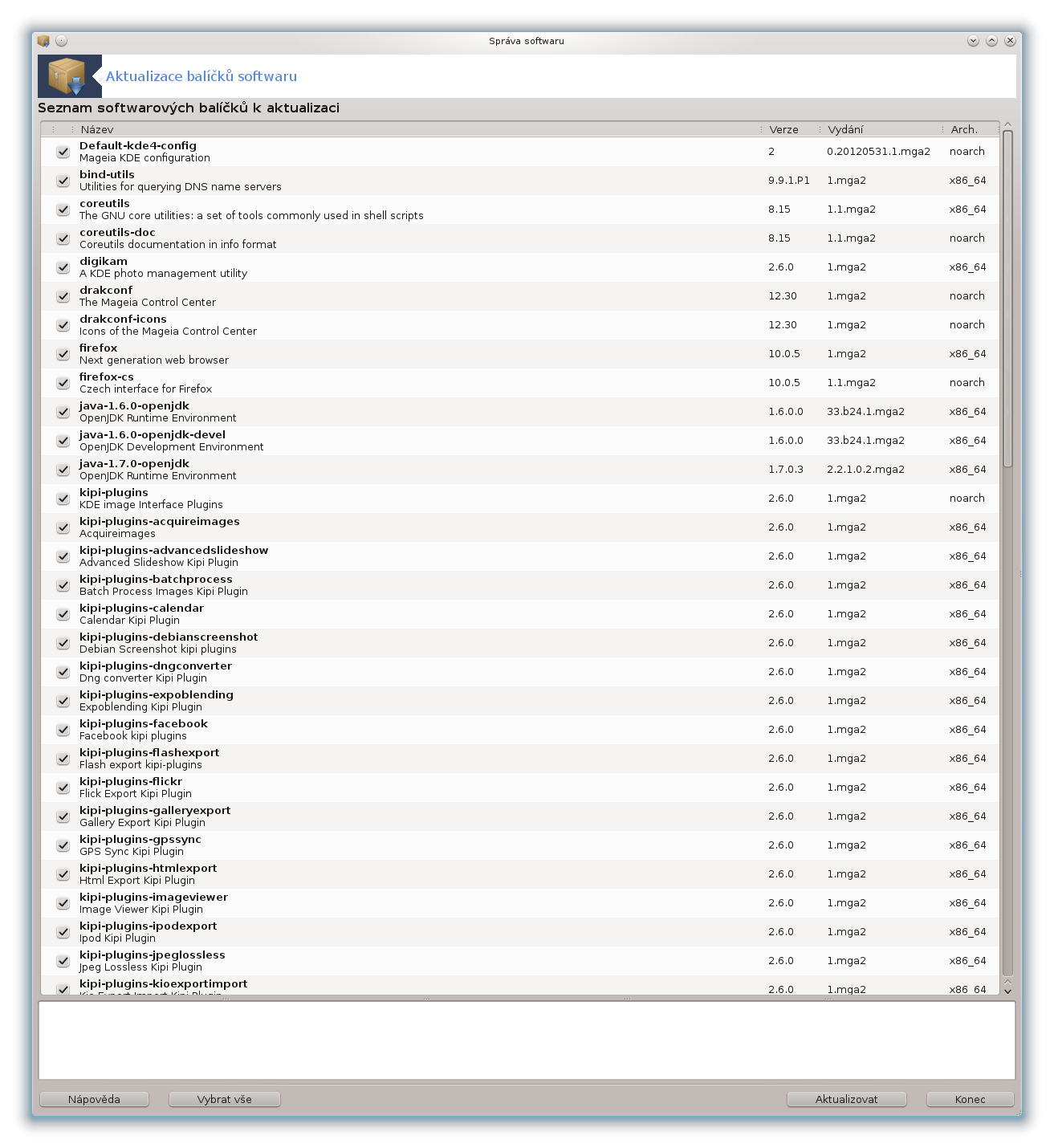Click 'Aktualizace balíčků softwaru' header title
The image size is (1054, 1148).
(201, 76)
